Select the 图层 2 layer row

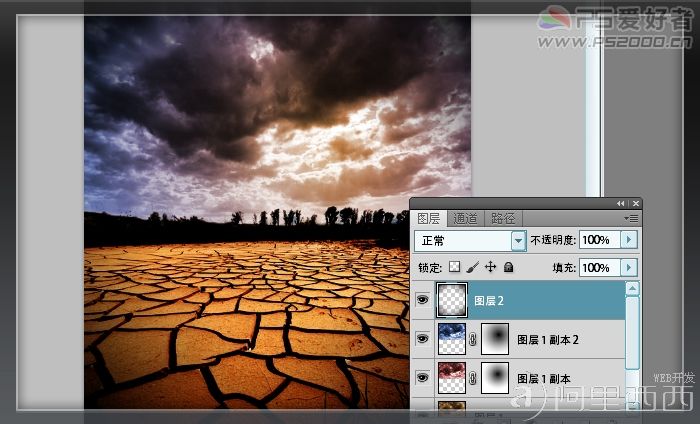(x=518, y=300)
